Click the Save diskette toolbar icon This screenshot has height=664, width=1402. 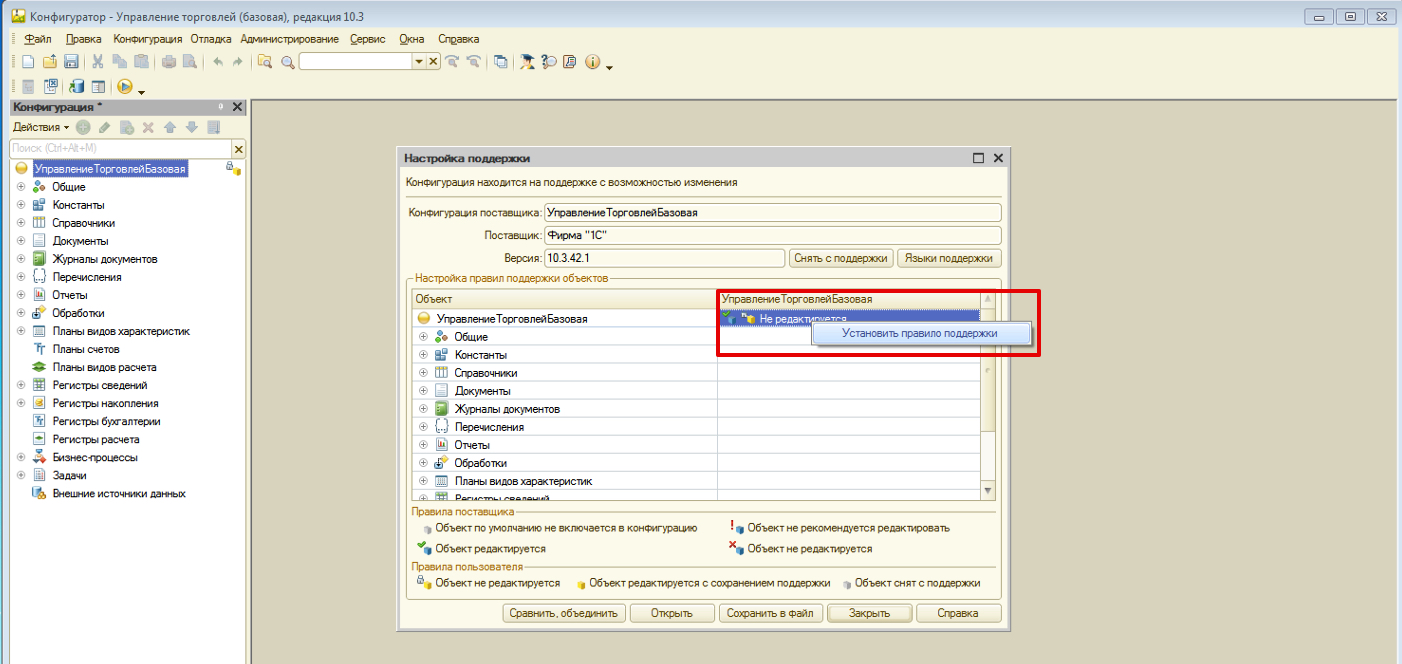pos(71,62)
